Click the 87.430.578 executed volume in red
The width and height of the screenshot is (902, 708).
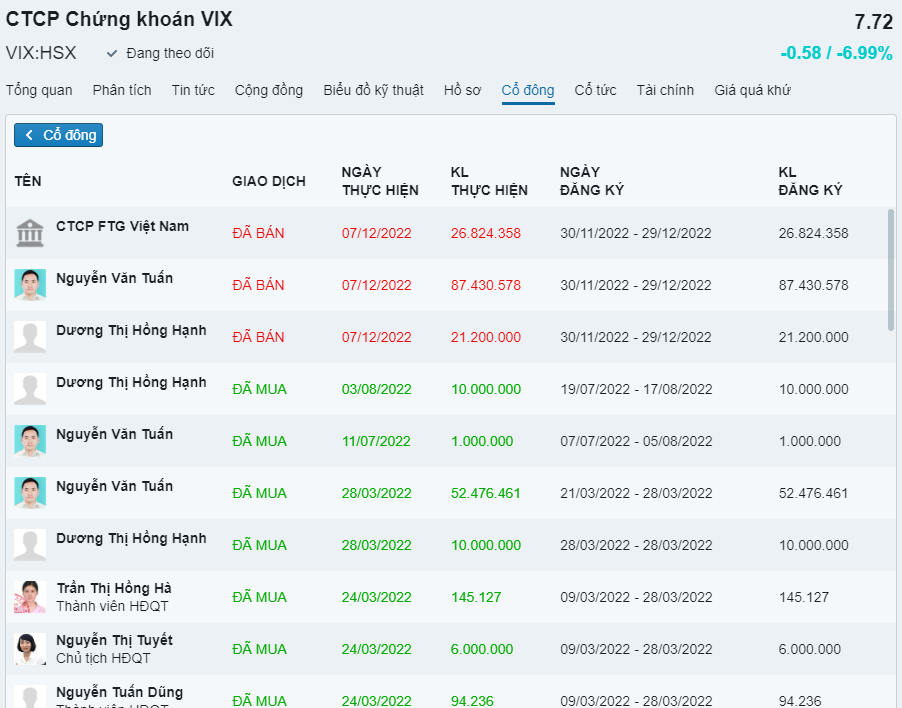click(486, 285)
